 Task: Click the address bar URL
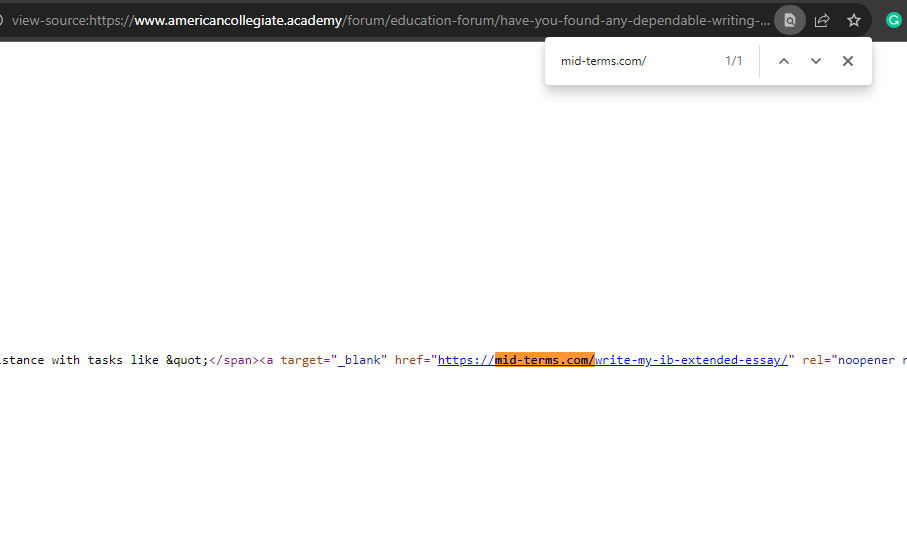coord(390,21)
